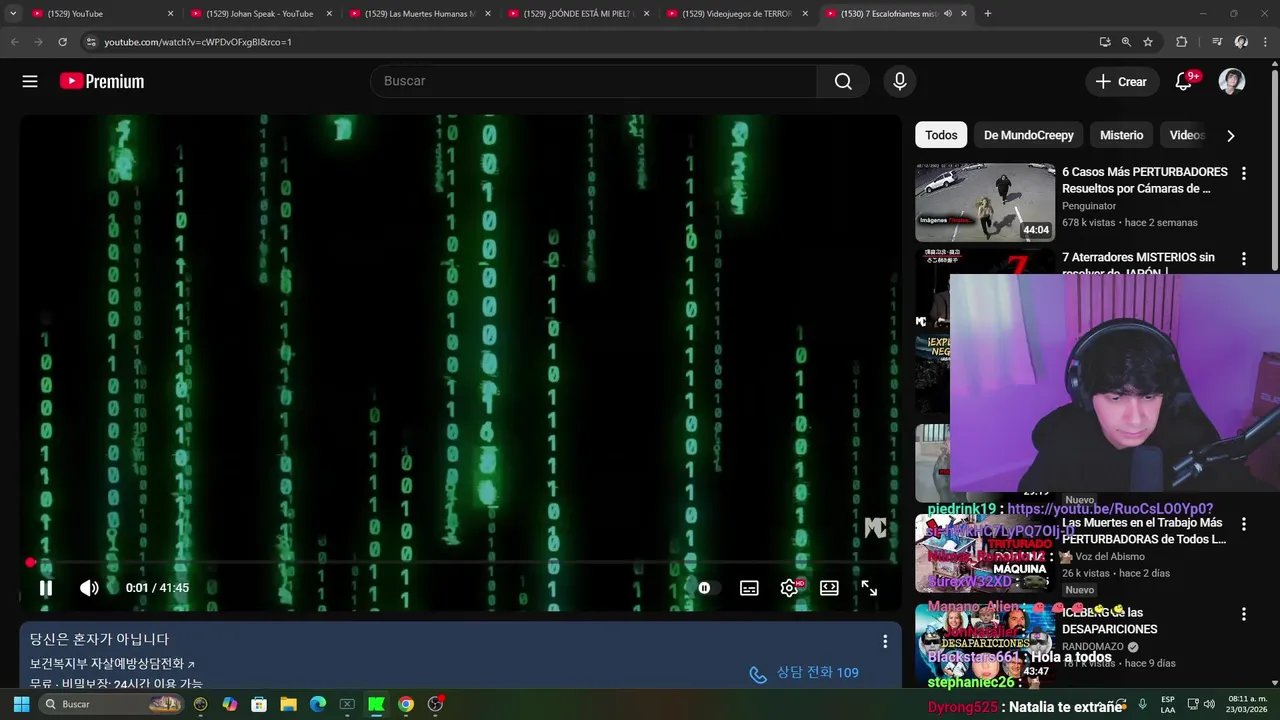
Task: Open the Penguinator channel name
Action: coord(1089,206)
